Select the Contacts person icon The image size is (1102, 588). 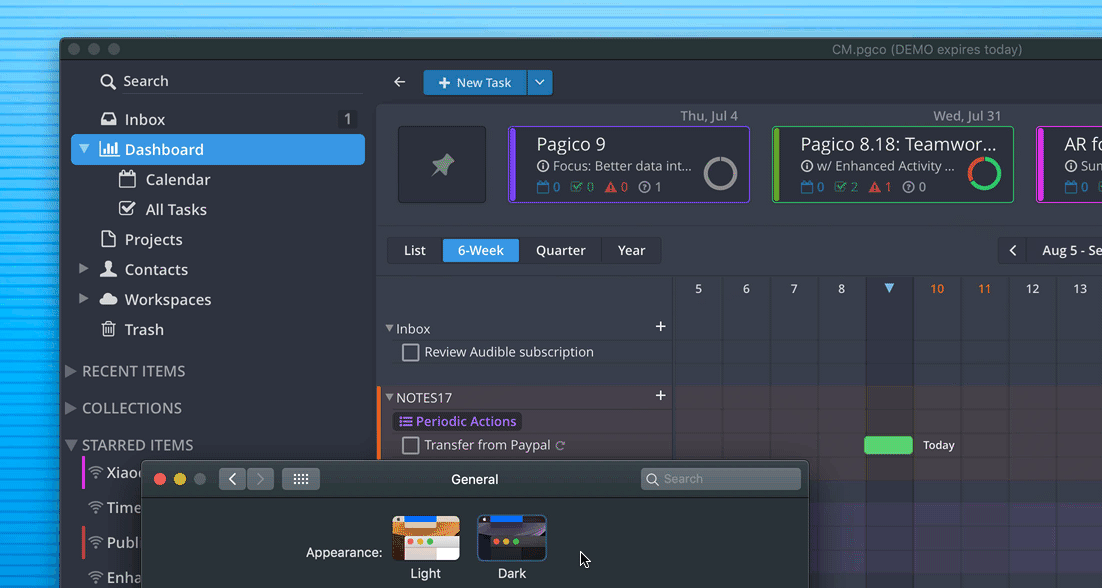tap(108, 269)
